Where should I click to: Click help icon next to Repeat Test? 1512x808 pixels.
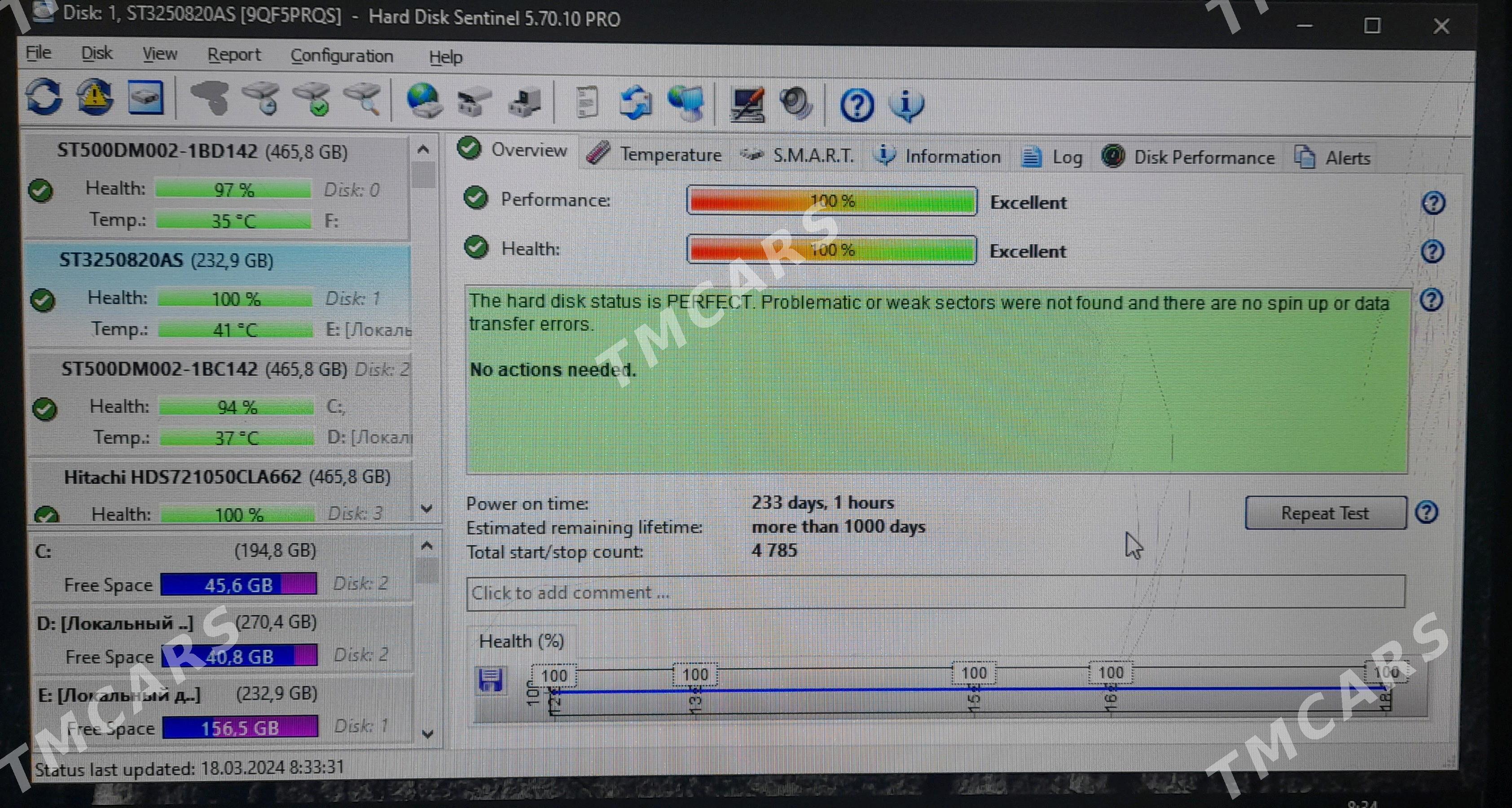point(1426,512)
